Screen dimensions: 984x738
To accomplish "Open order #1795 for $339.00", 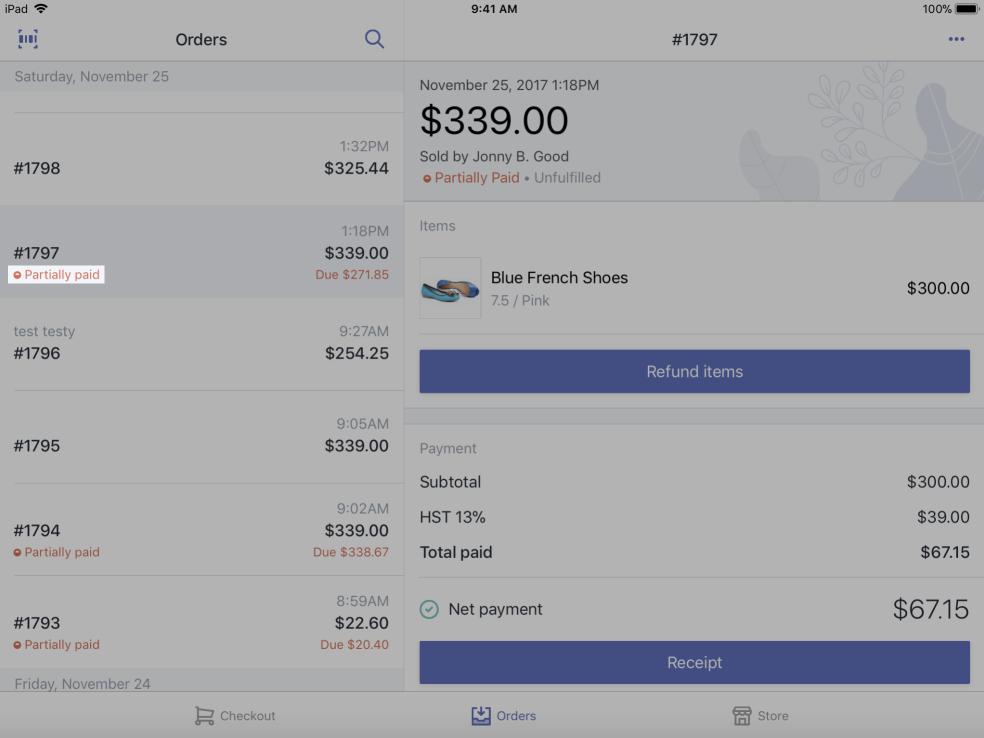I will [201, 436].
